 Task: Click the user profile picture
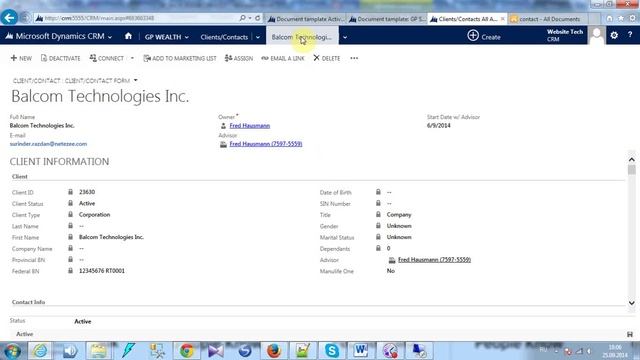coord(597,36)
